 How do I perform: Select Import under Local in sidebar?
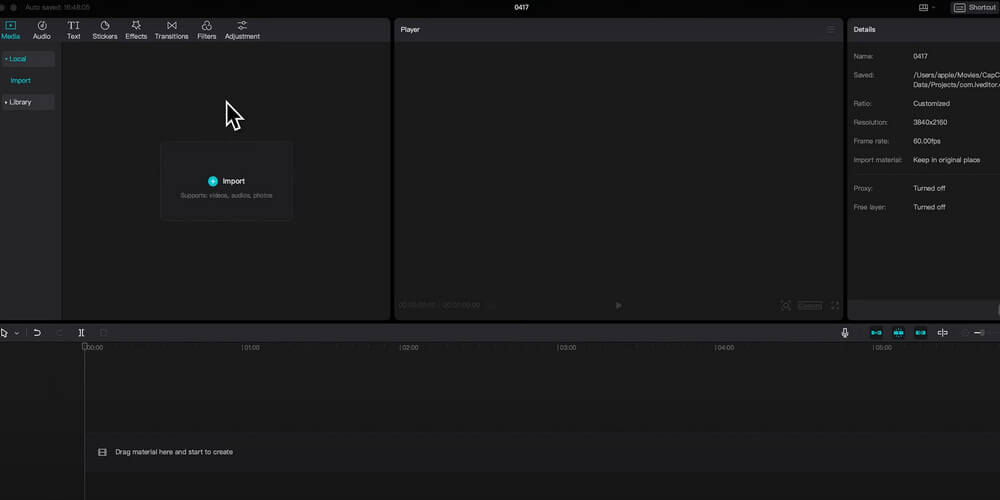pyautogui.click(x=20, y=80)
